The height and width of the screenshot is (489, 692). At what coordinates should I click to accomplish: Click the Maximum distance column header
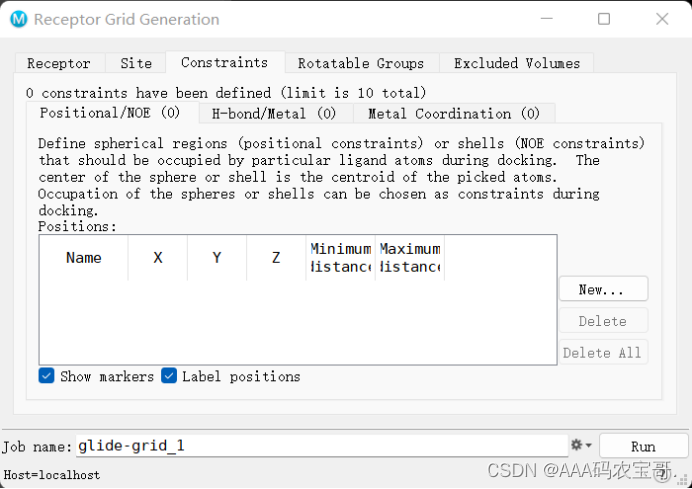[410, 258]
